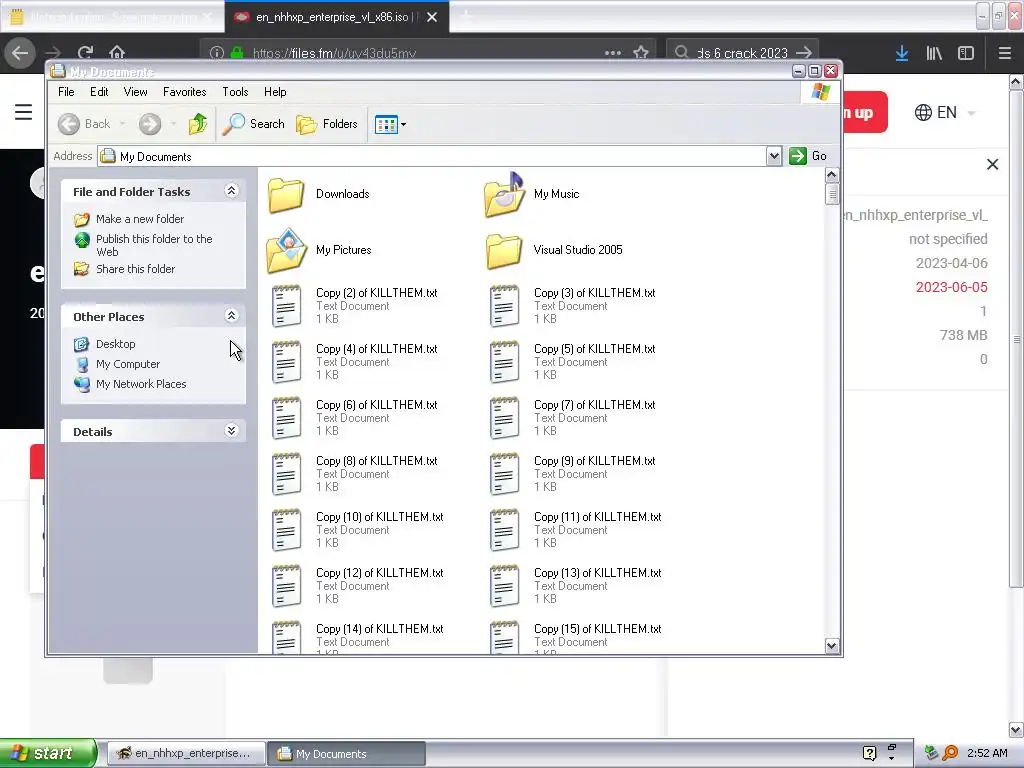Click the file list scroll down arrow
The image size is (1024, 768).
pos(831,646)
